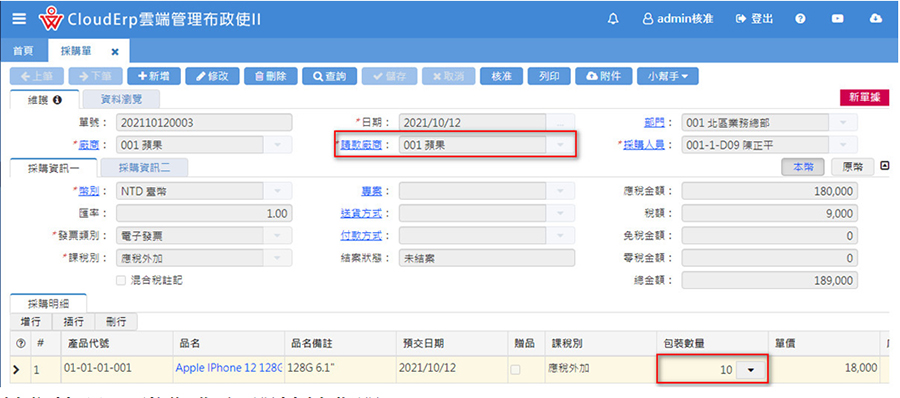This screenshot has height=398, width=900.
Task: Select the 採購單 tab
Action: 77,51
